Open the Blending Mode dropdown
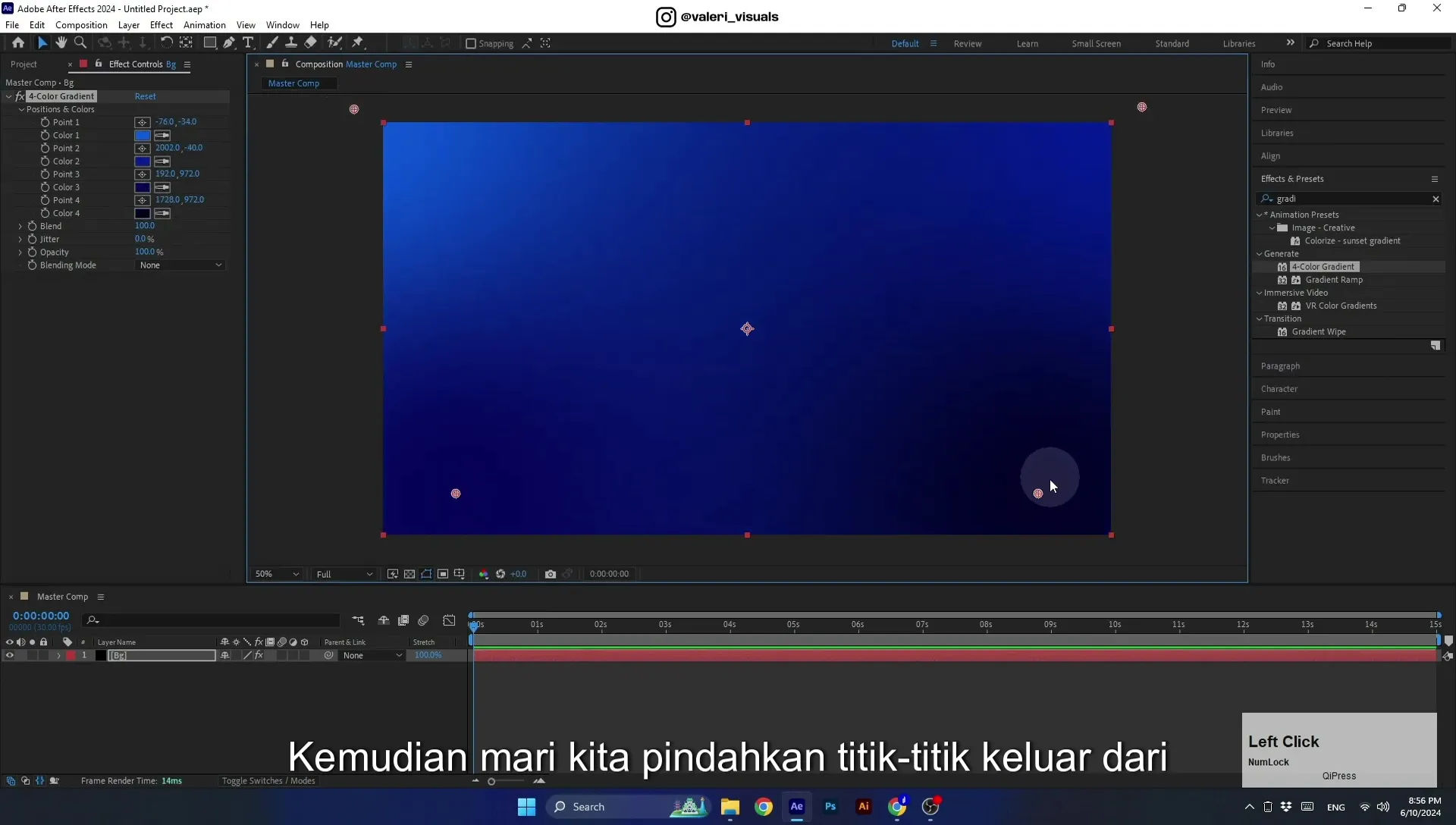This screenshot has width=1456, height=825. 180,265
